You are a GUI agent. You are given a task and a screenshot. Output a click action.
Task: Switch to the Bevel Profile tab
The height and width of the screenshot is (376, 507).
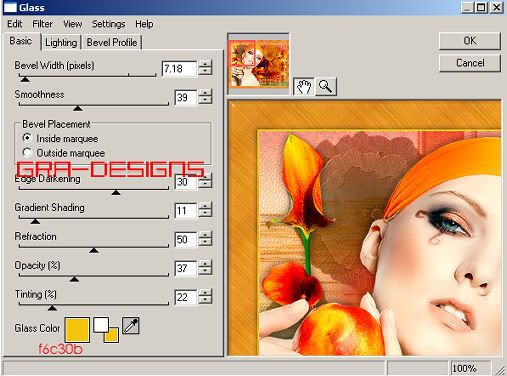coord(112,42)
